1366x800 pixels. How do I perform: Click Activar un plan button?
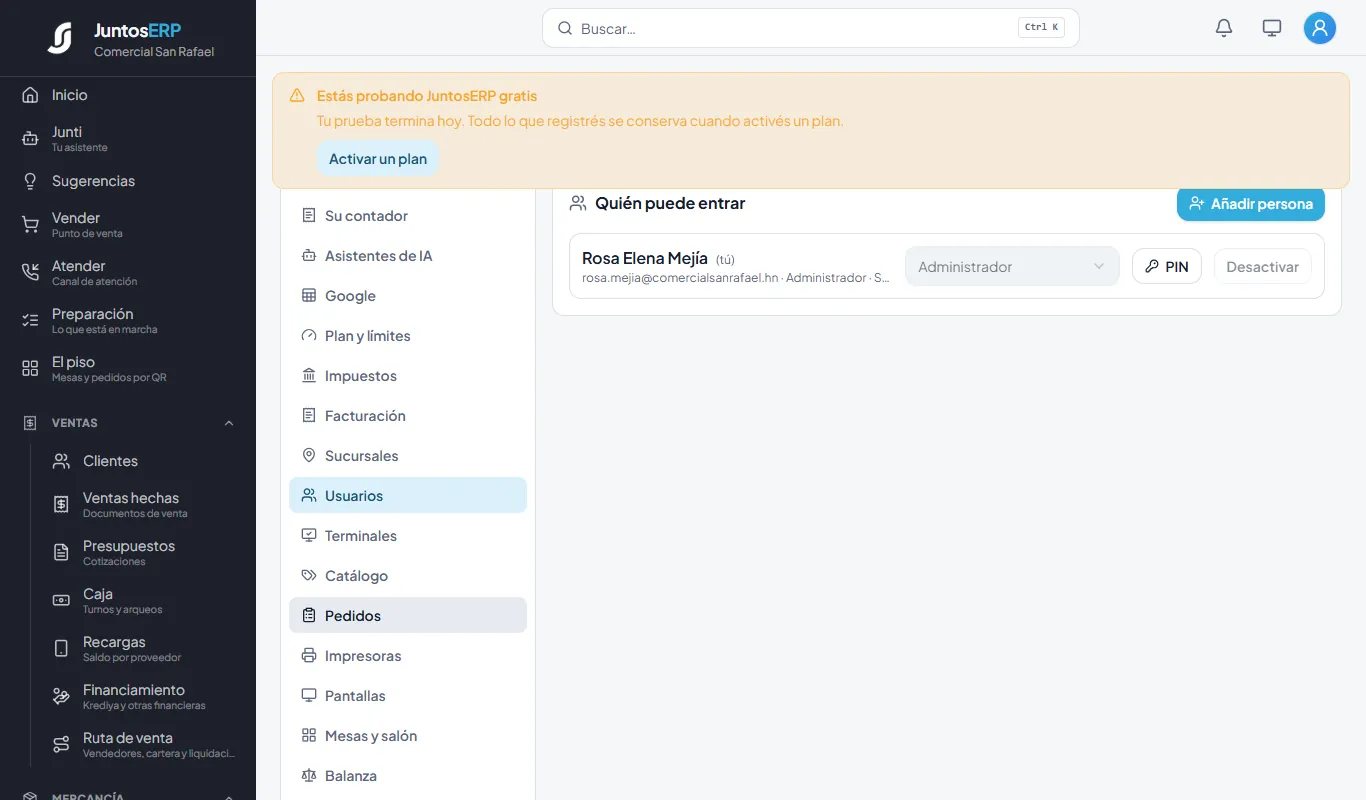tap(378, 159)
